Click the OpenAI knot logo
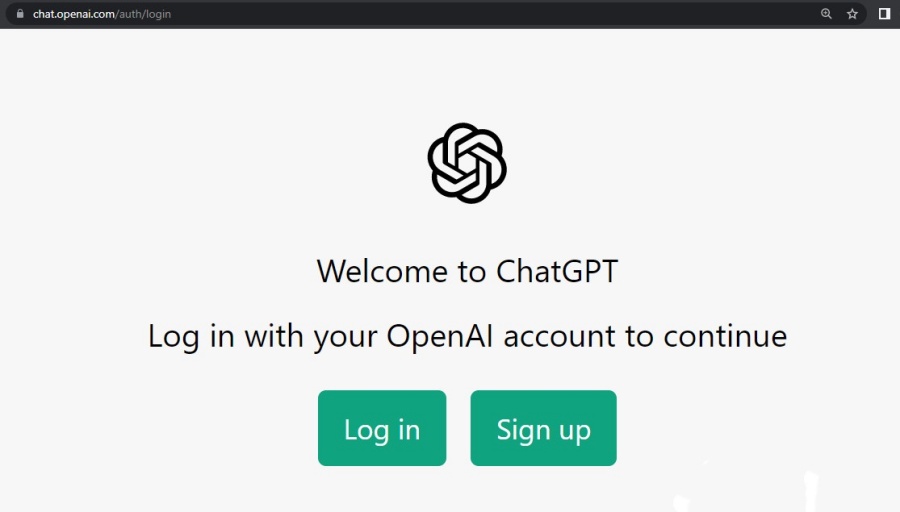 click(x=467, y=163)
